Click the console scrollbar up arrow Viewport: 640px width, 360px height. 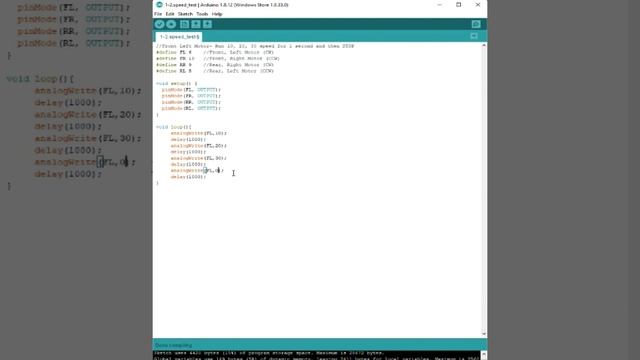point(484,353)
